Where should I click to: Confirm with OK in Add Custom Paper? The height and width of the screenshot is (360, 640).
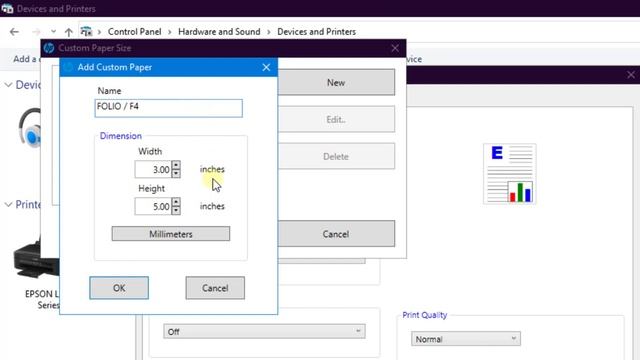pos(119,288)
